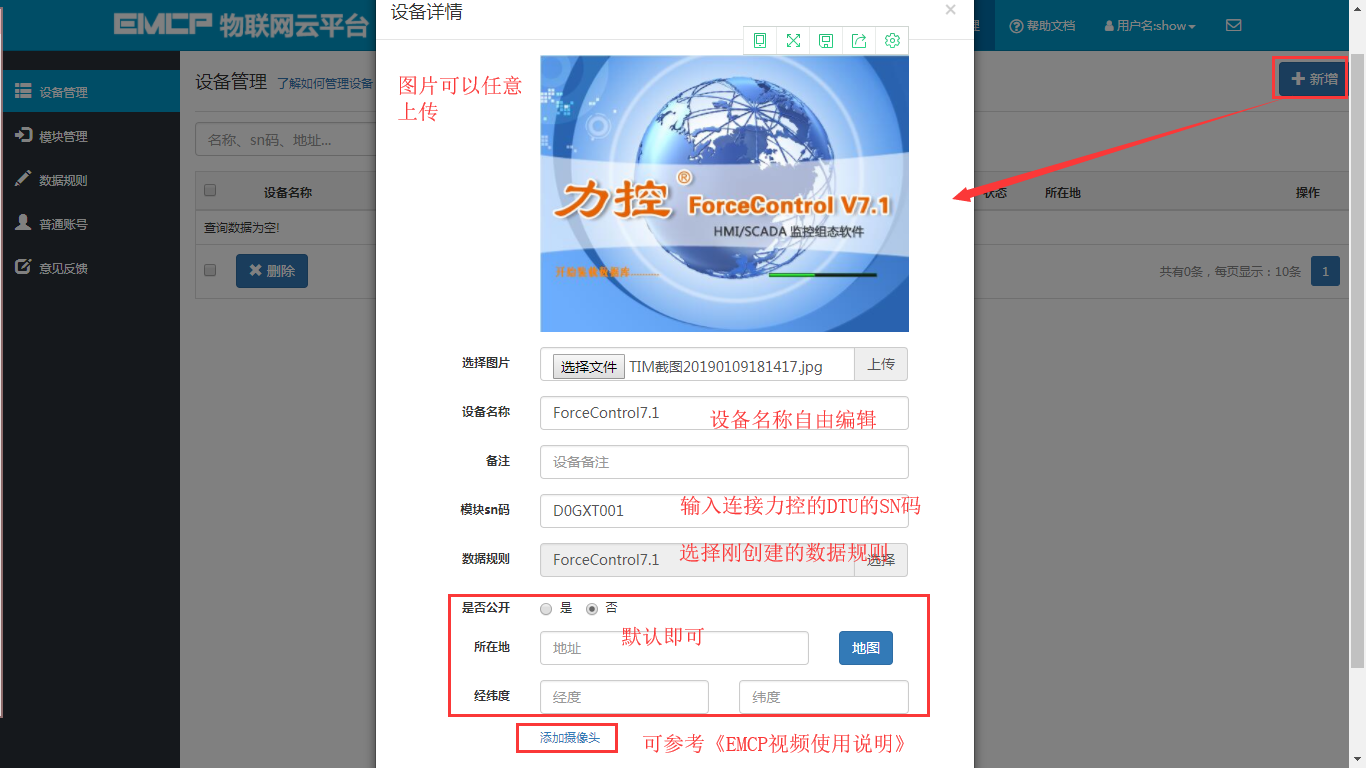Select the 是 radio button for 是否公开
Image resolution: width=1366 pixels, height=768 pixels.
pos(546,608)
